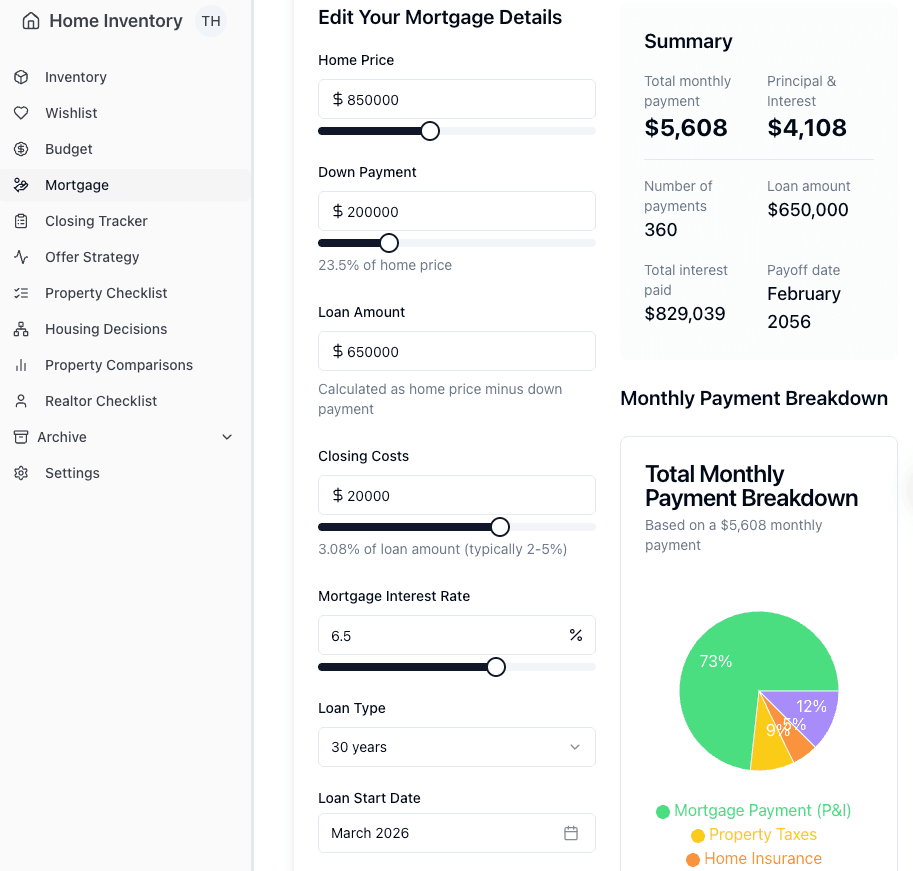Go to Realtor Checklist page
913x871 pixels.
[101, 401]
